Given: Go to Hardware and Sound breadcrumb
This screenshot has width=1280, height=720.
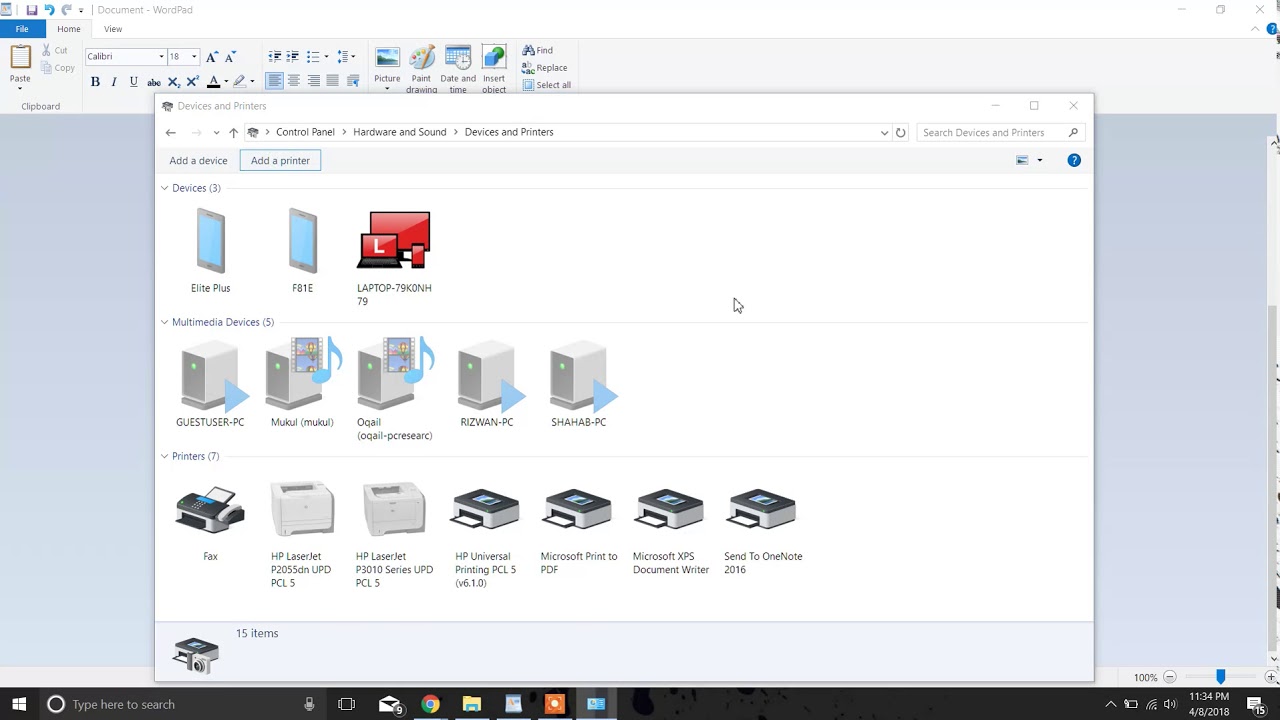Looking at the screenshot, I should coord(400,132).
